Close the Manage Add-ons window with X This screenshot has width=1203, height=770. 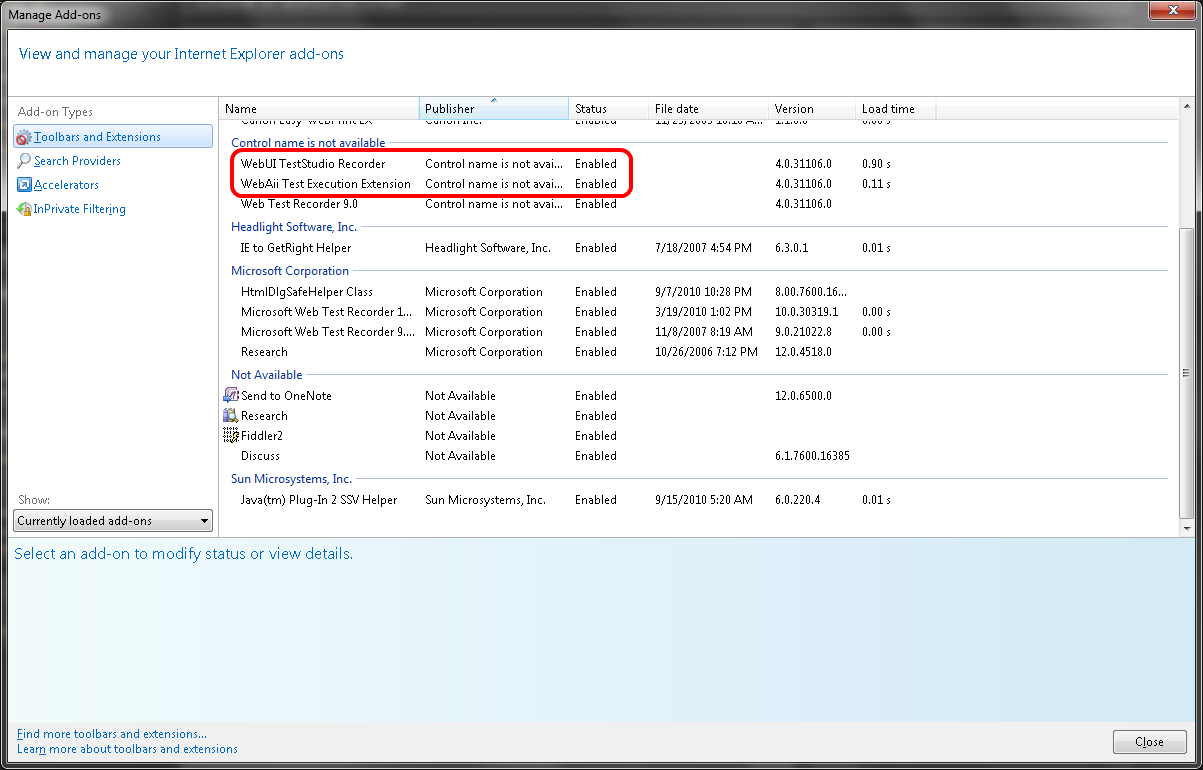[1172, 11]
